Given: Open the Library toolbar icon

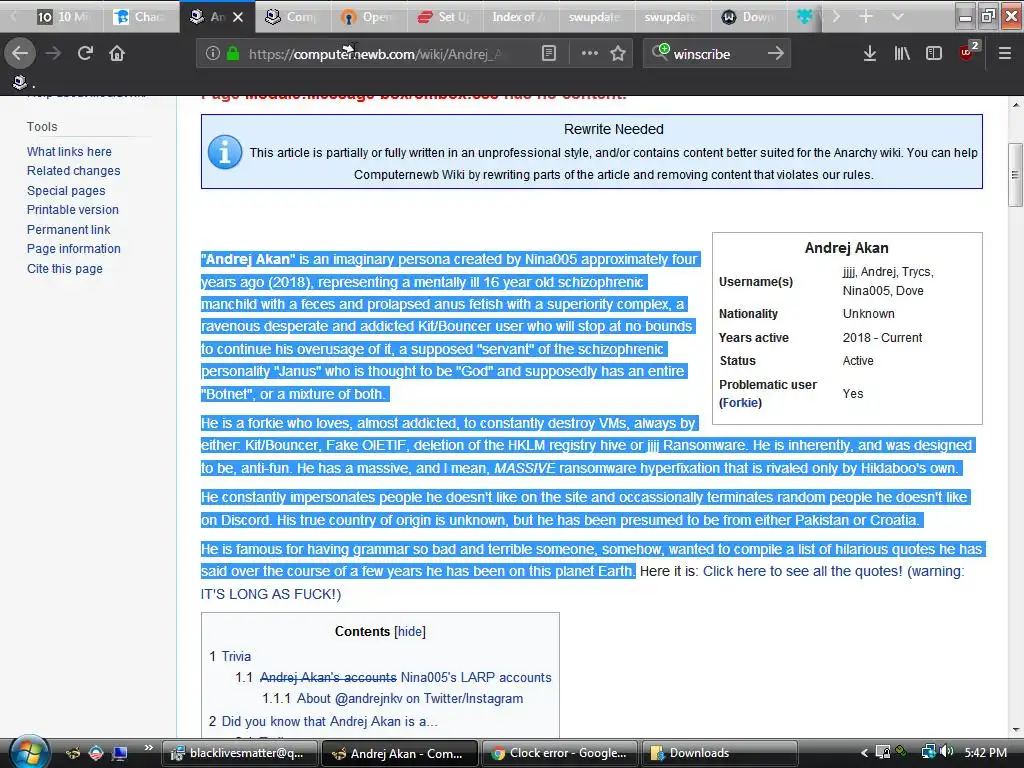Looking at the screenshot, I should [902, 53].
